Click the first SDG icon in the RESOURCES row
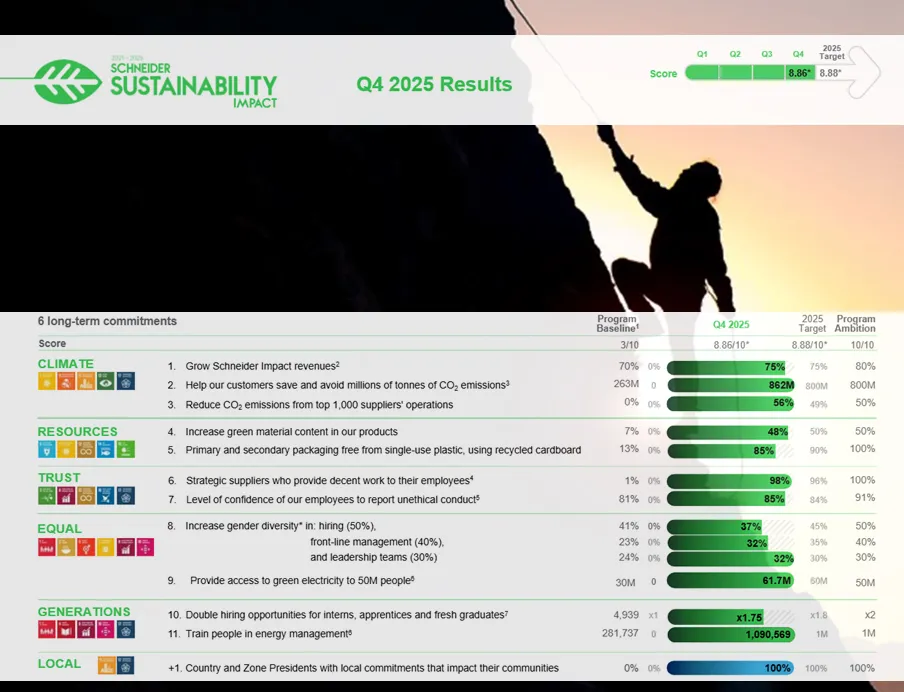 click(47, 449)
